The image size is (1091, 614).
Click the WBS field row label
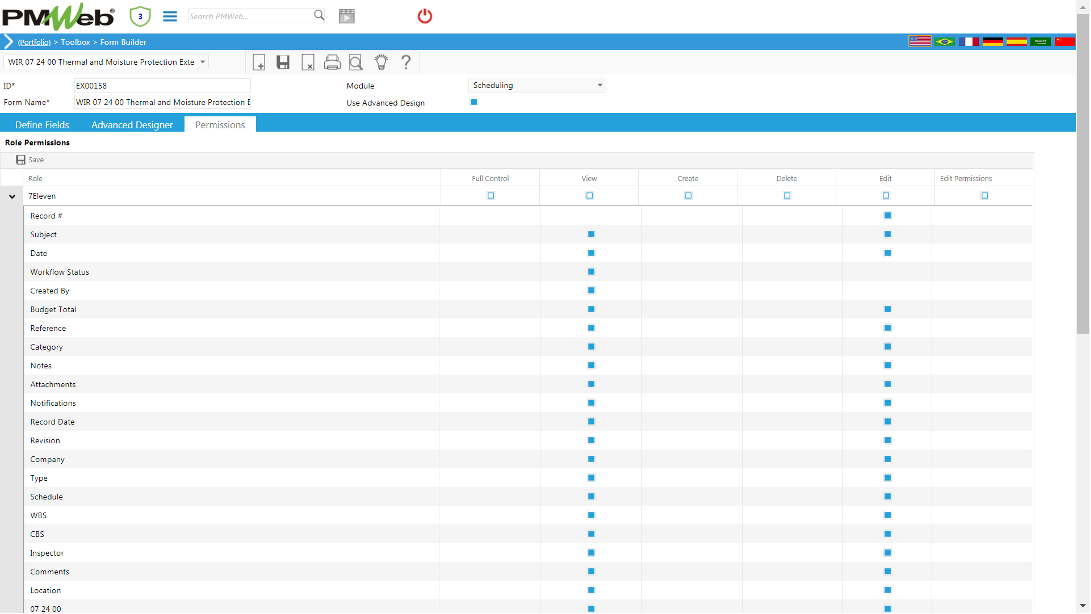(38, 515)
